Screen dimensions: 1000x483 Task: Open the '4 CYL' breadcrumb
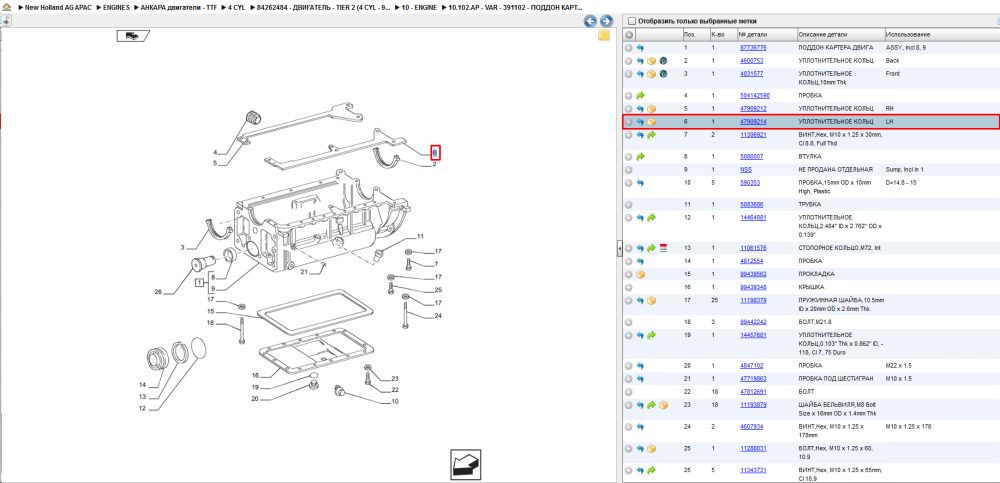pos(235,7)
